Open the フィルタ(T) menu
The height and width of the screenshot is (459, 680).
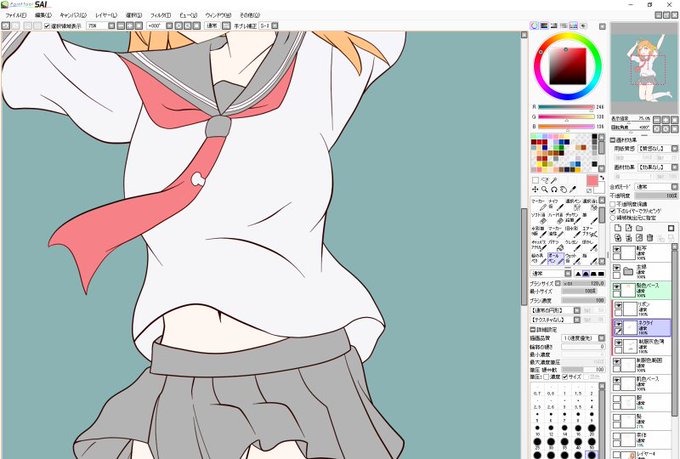coord(161,15)
